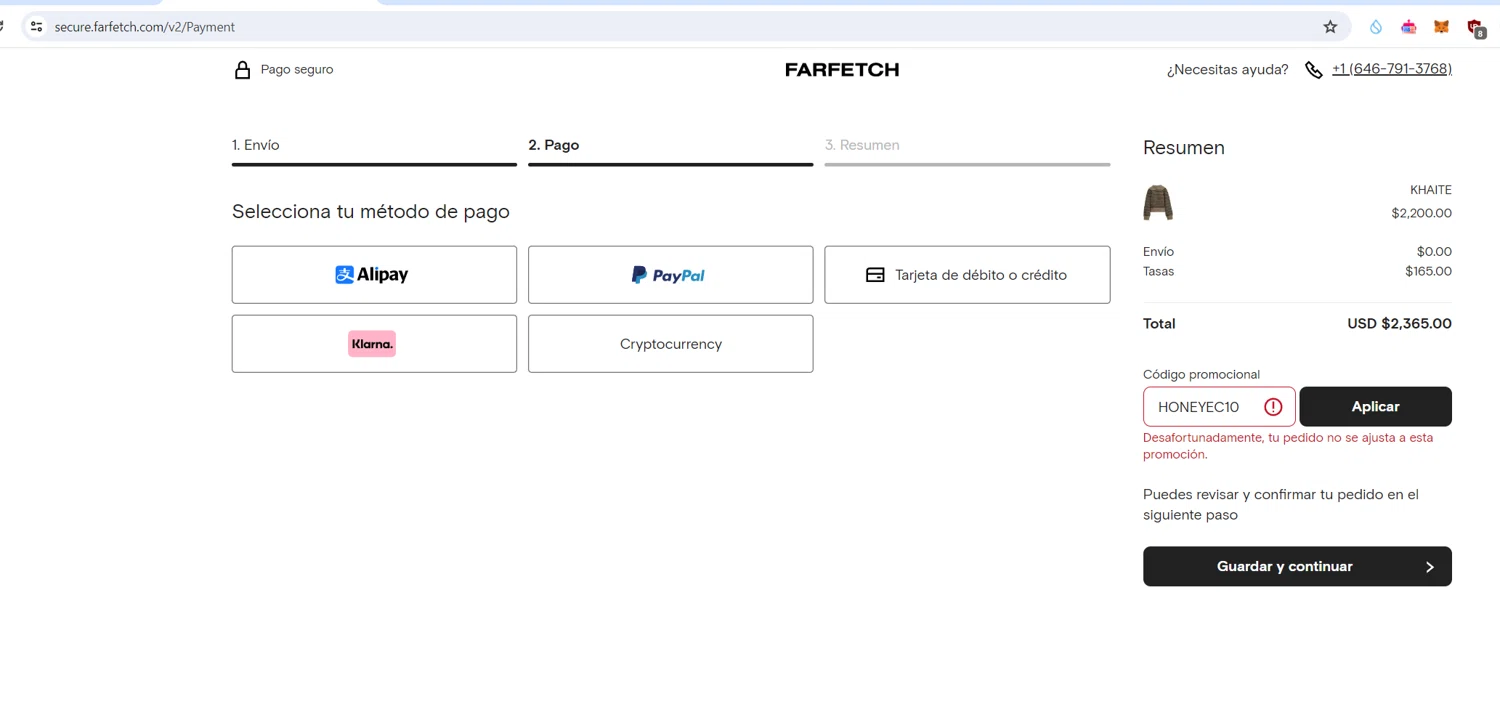Click the padlock icon next to Pago seguro
The image size is (1500, 718).
[242, 69]
